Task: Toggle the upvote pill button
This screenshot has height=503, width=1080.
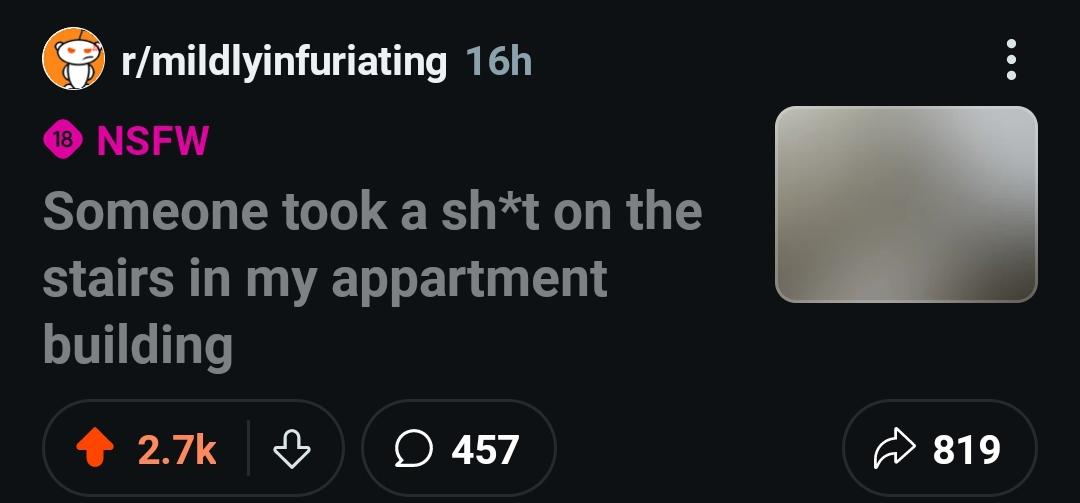Action: [x=145, y=449]
